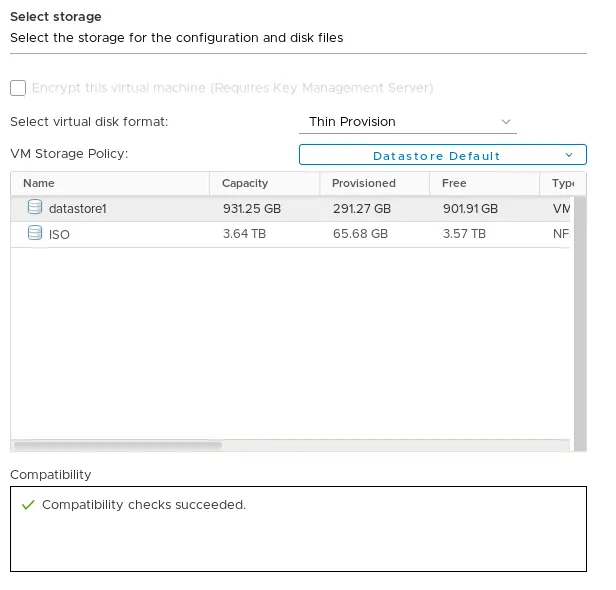Click the Thin Provision dropdown chevron
Viewport: 616px width, 590px height.
tap(506, 122)
